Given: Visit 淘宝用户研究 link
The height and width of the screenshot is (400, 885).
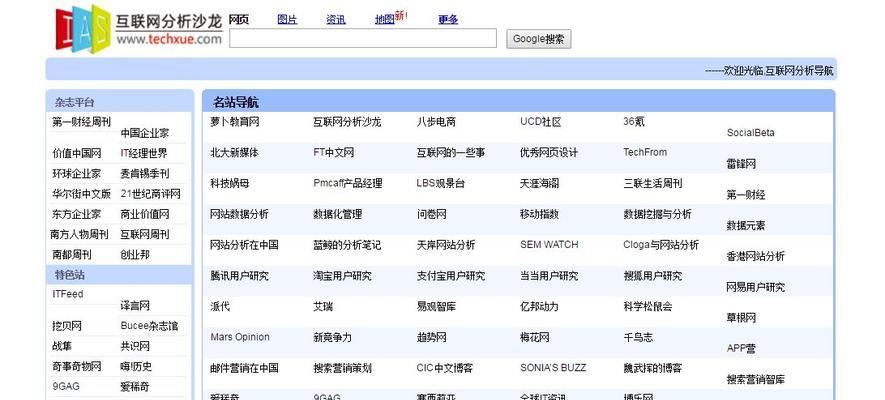Looking at the screenshot, I should tap(343, 276).
